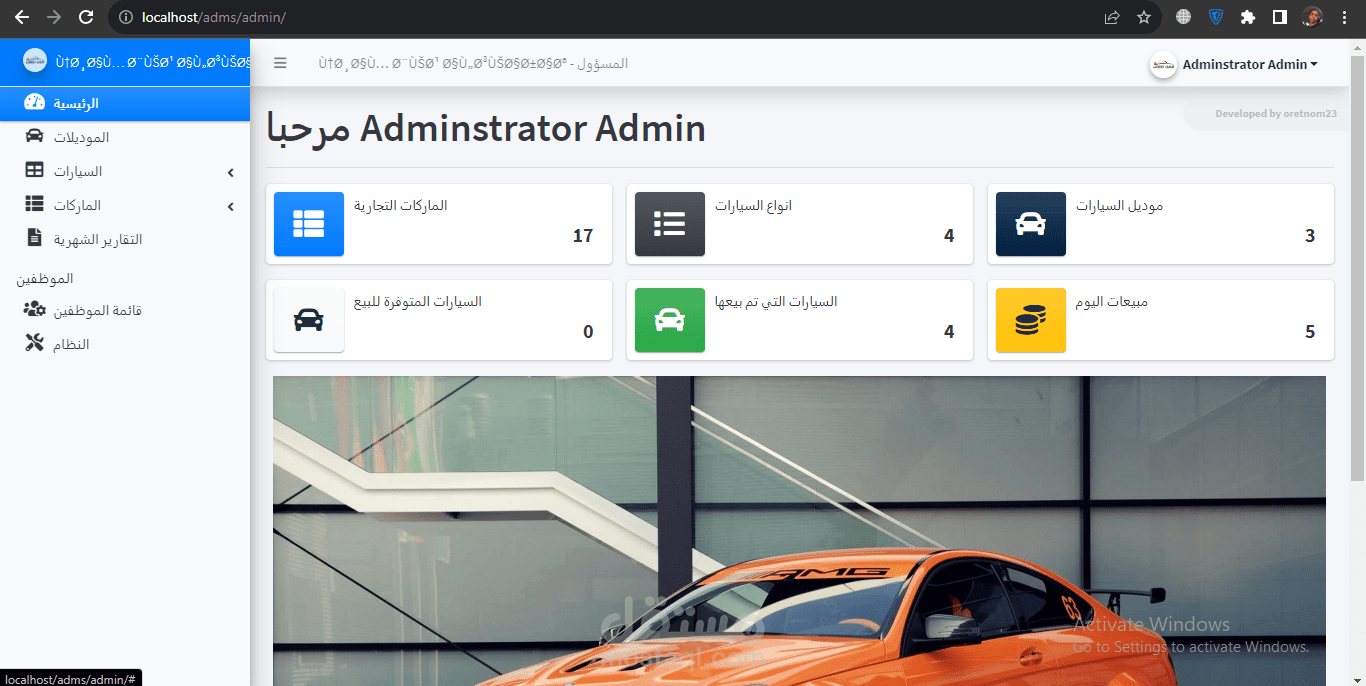
Task: Click موديل السيارات card title
Action: pos(1120,205)
